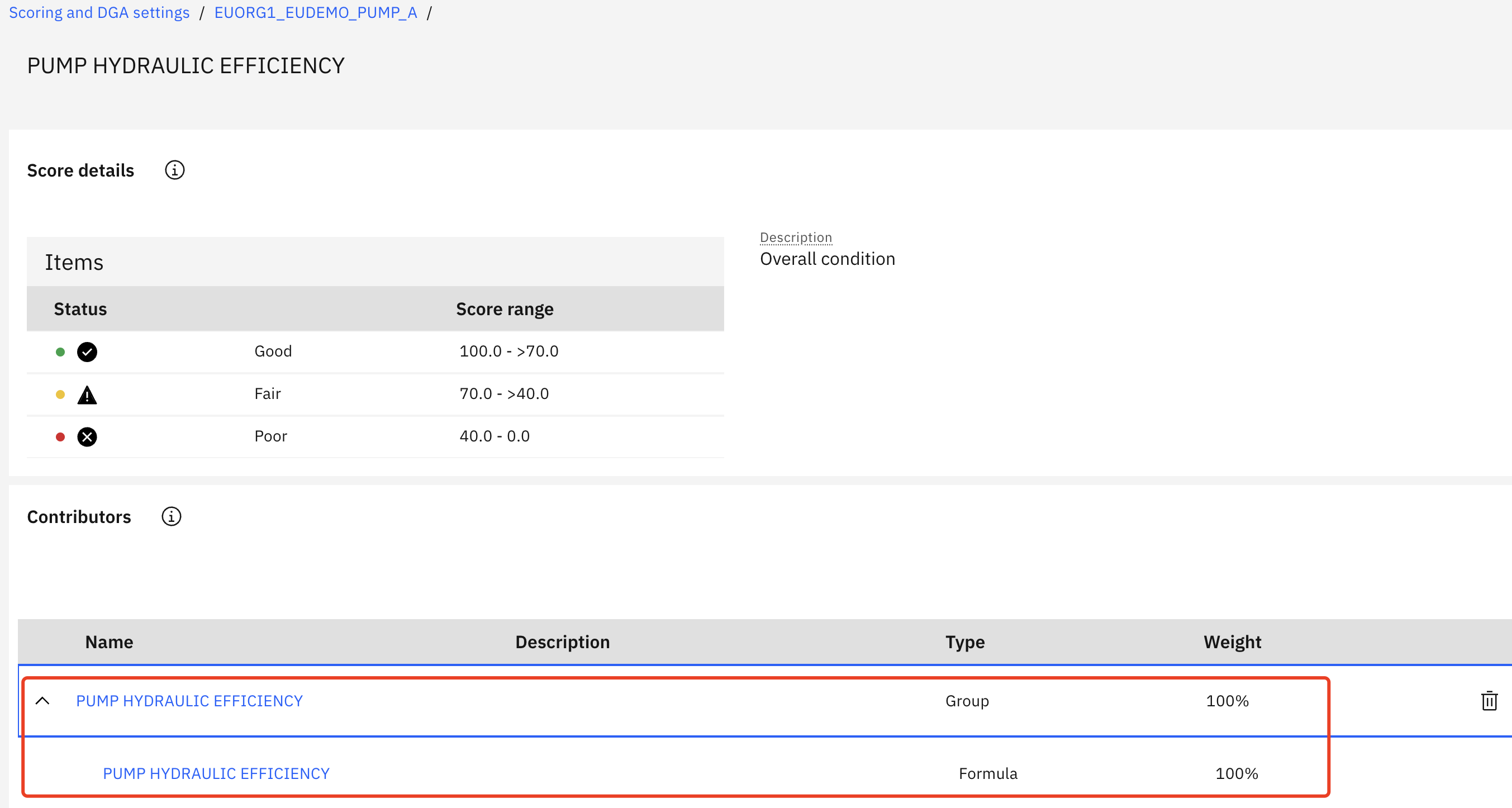The image size is (1512, 808).
Task: Click the Poor status label
Action: click(x=270, y=436)
